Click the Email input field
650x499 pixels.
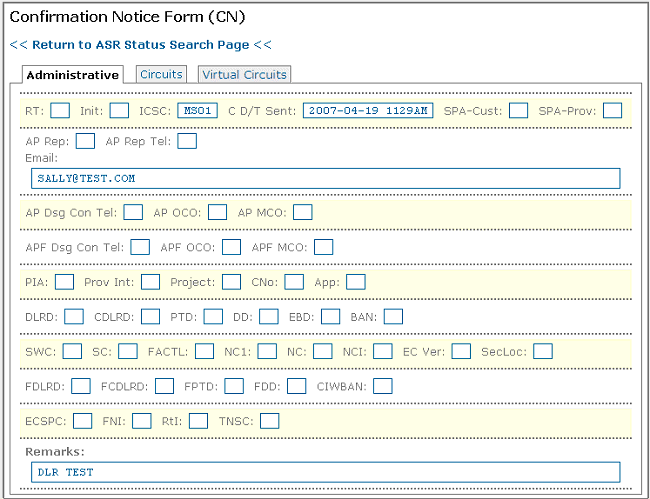coord(325,178)
